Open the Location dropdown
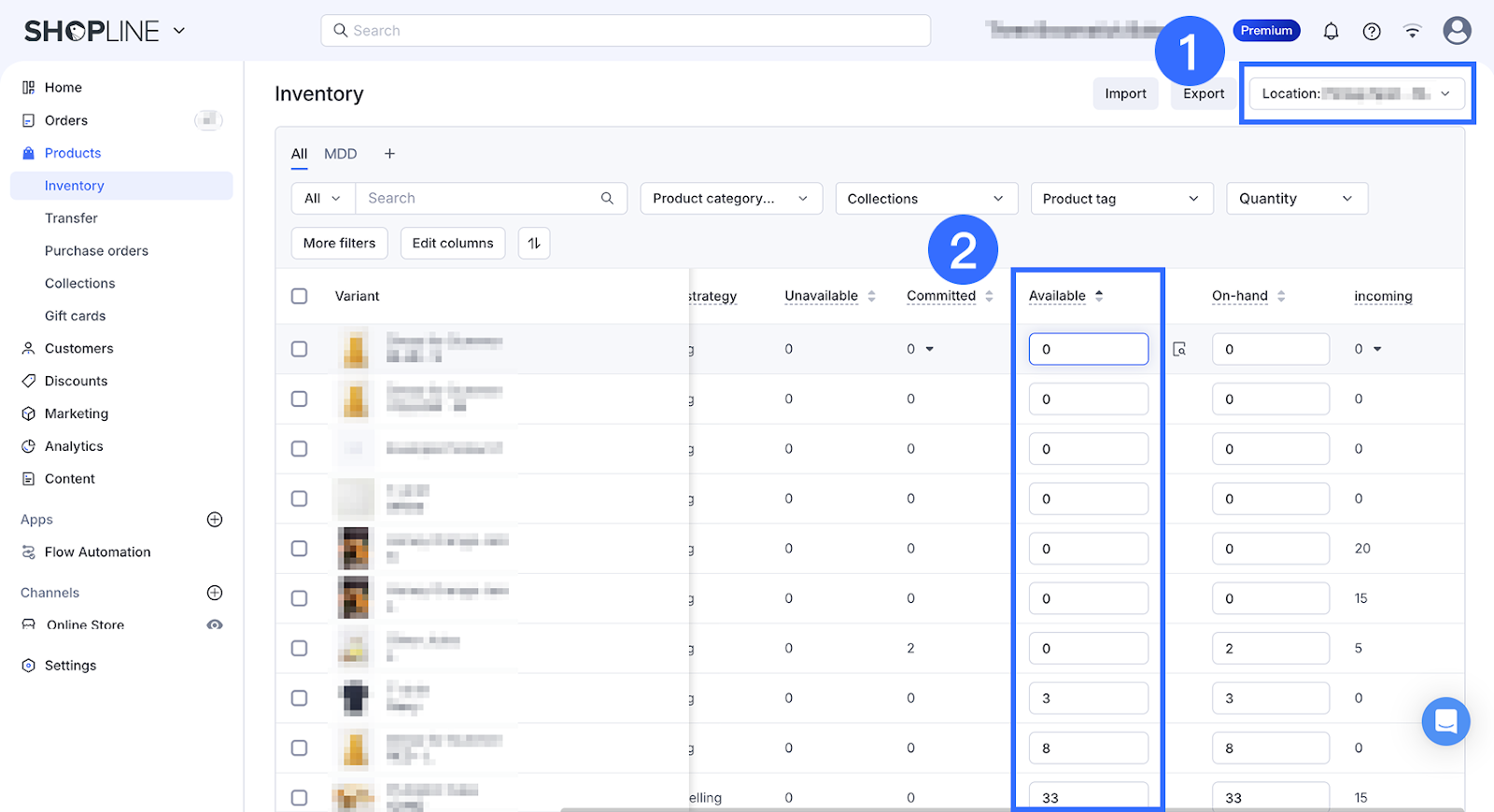This screenshot has height=812, width=1494. point(1357,93)
